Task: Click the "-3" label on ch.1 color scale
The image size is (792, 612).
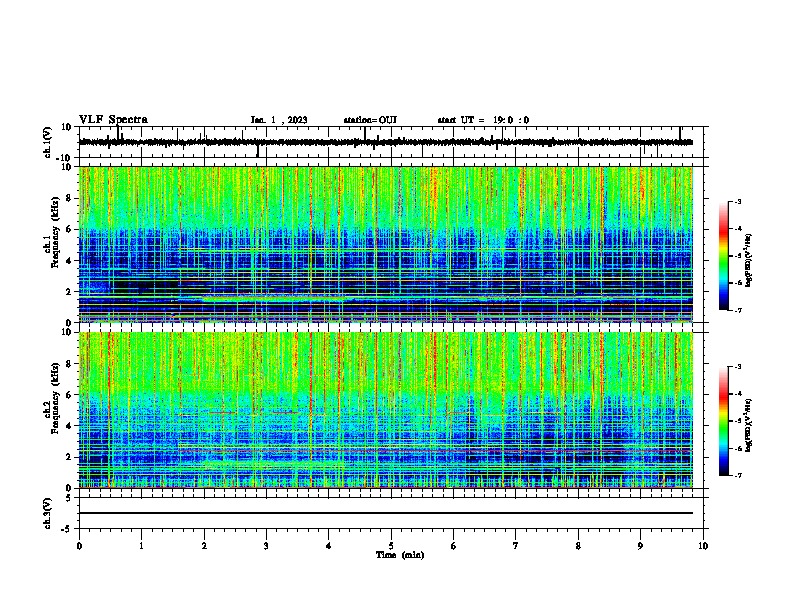Action: [738, 201]
